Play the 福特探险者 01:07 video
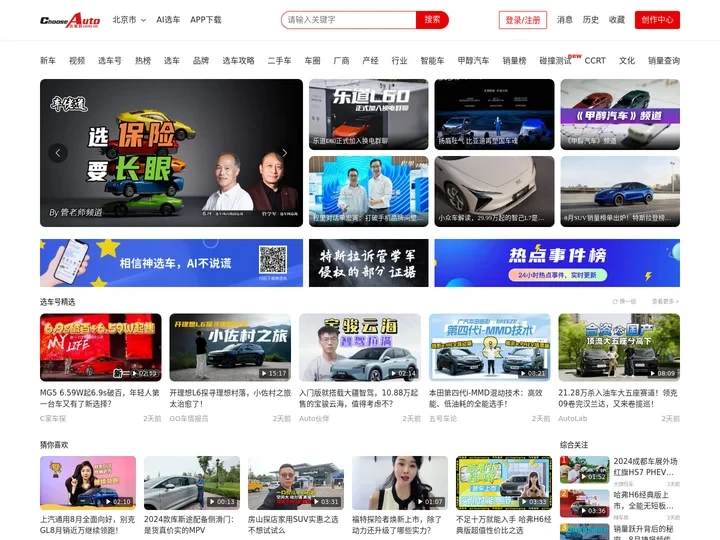Image resolution: width=720 pixels, height=540 pixels. coord(400,483)
